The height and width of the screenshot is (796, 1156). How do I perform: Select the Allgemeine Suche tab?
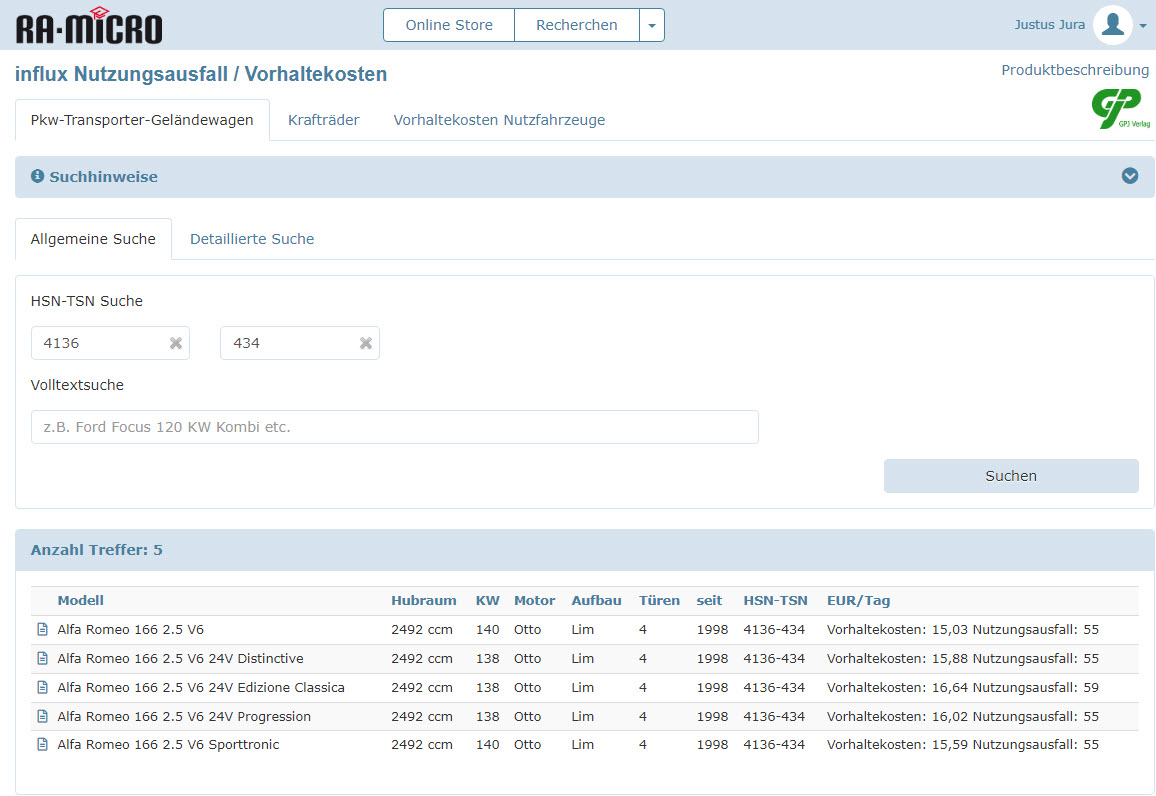(x=93, y=239)
